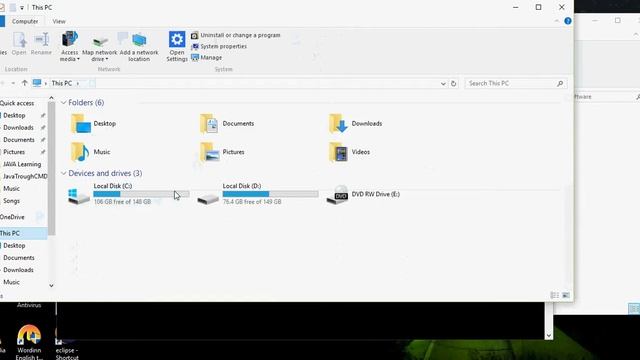Select Local Disk (D:) drive icon
The image size is (640, 360).
[x=208, y=199]
